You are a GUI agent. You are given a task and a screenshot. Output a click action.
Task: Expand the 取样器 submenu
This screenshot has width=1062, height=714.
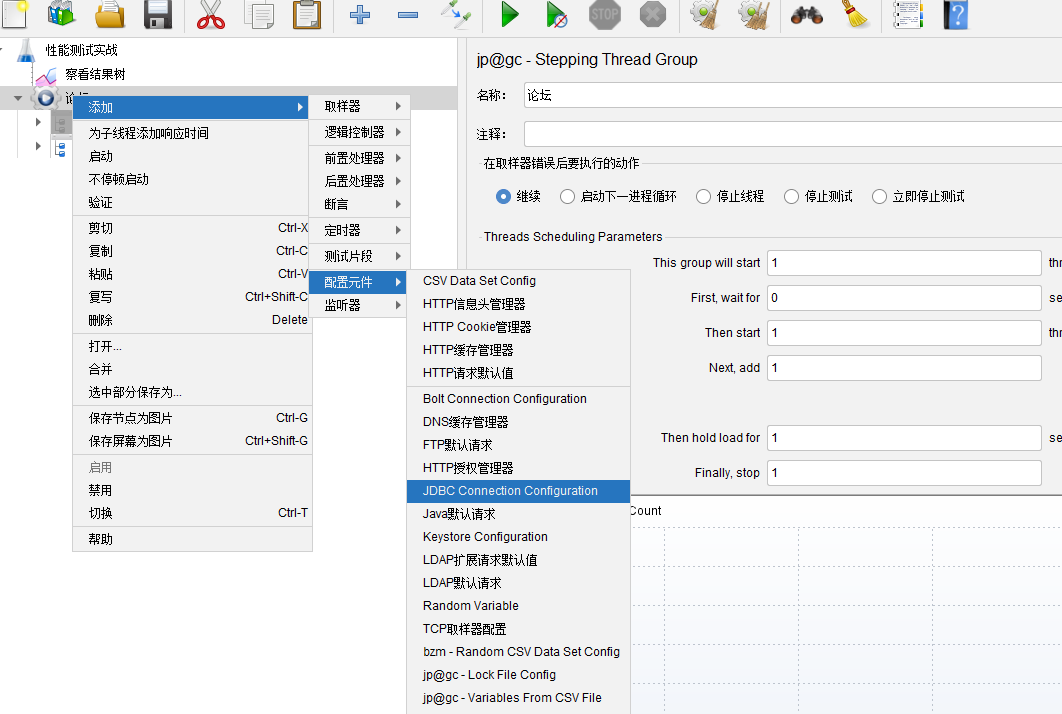coord(359,106)
